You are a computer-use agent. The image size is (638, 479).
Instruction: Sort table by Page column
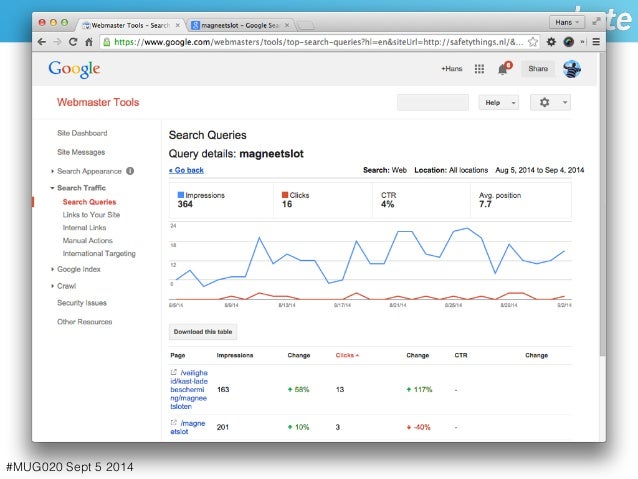(x=177, y=355)
